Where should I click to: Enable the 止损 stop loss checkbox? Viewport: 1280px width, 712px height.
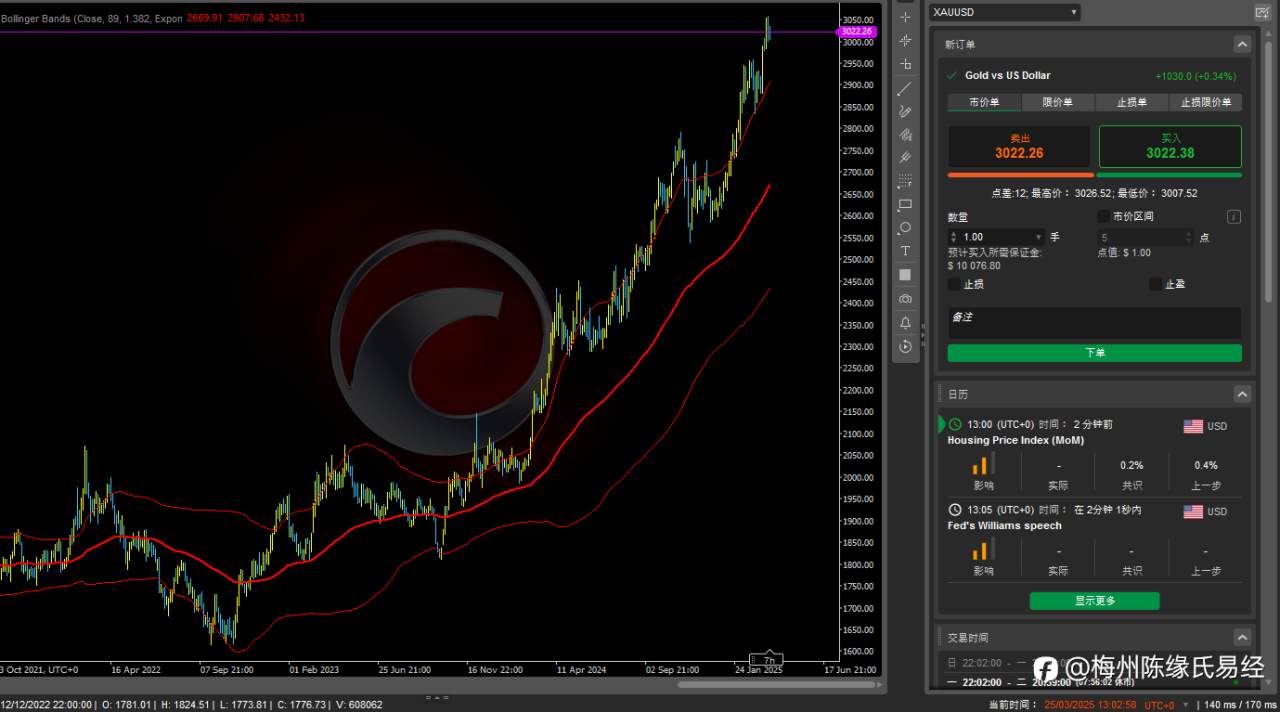954,284
